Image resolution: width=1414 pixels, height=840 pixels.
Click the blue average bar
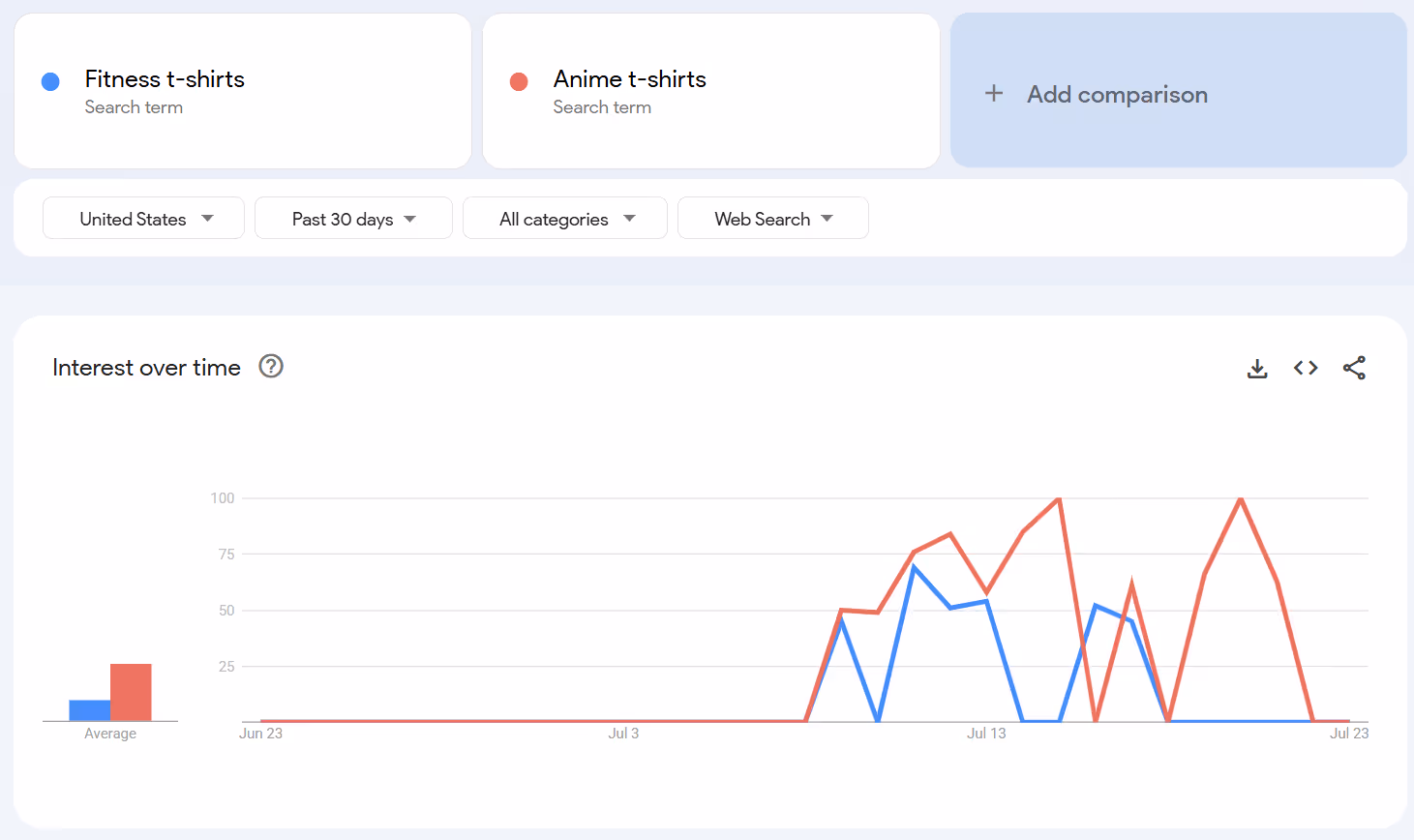pos(89,710)
